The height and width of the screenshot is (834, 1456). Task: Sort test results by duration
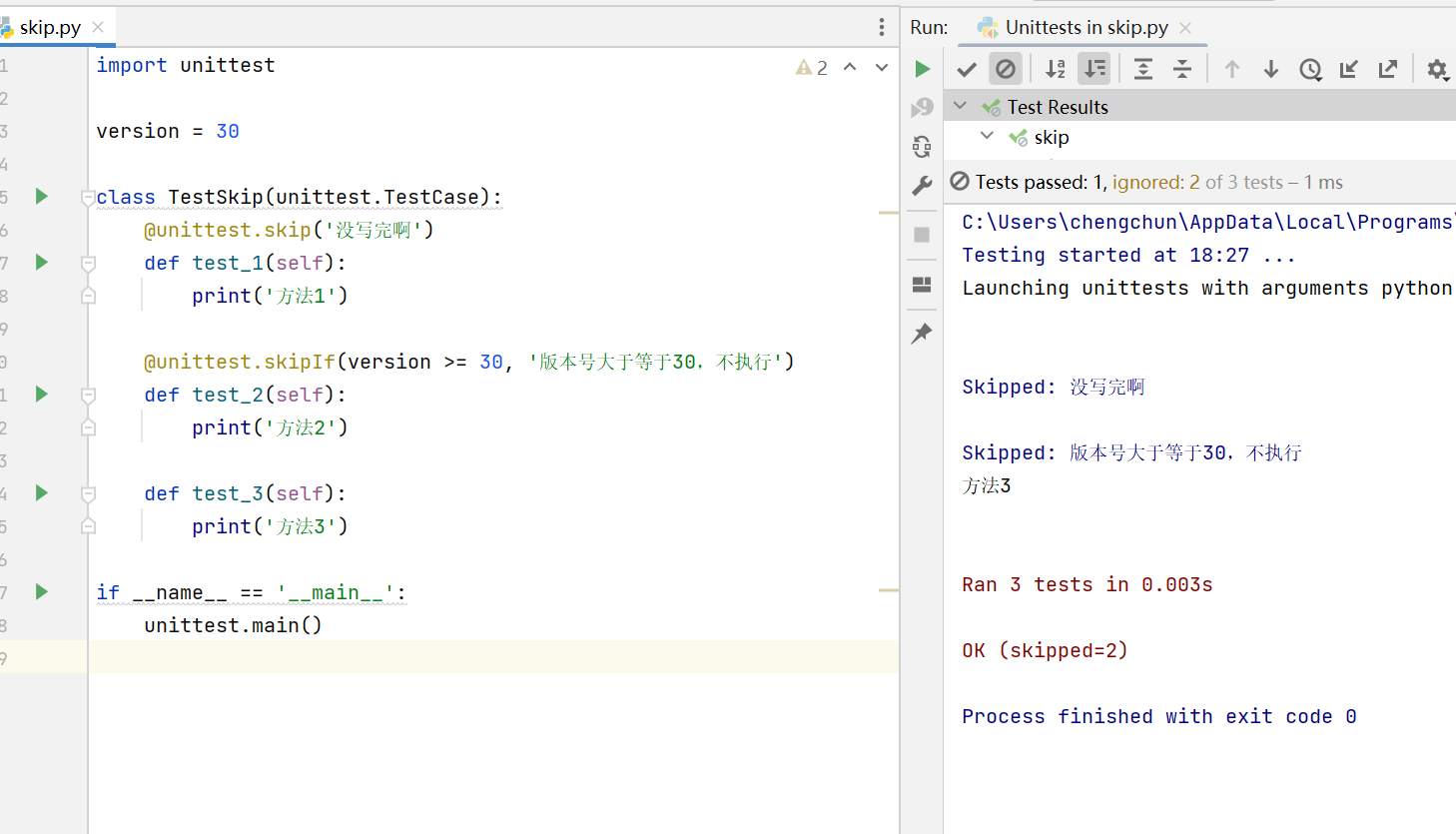[1094, 69]
